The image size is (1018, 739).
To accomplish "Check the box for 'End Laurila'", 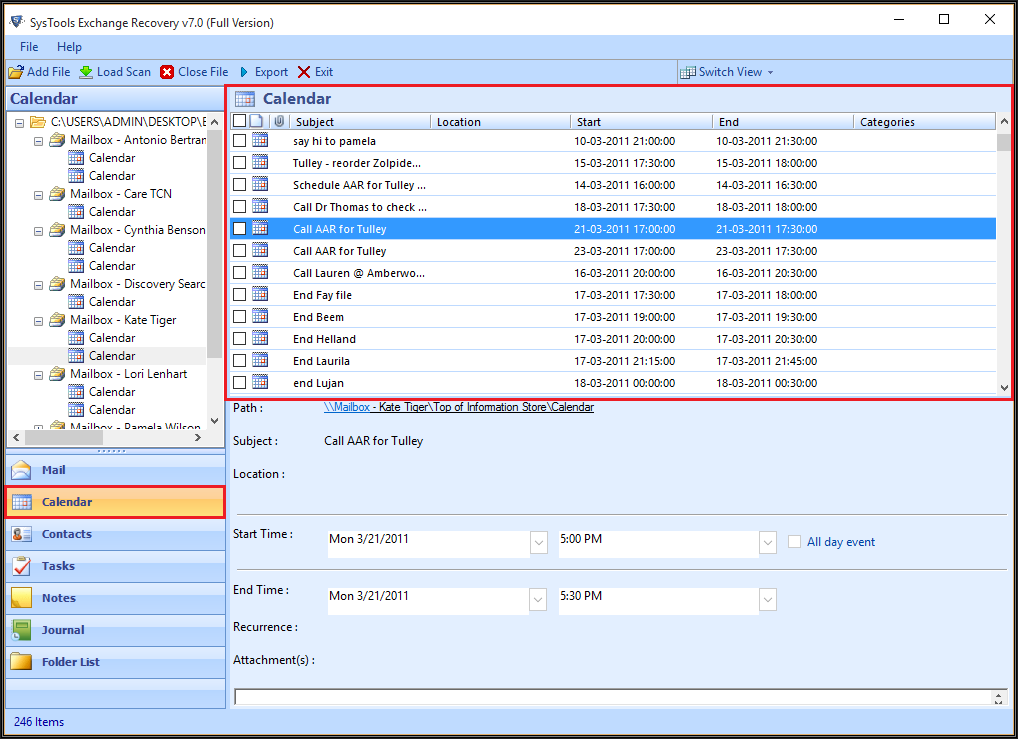I will [240, 360].
